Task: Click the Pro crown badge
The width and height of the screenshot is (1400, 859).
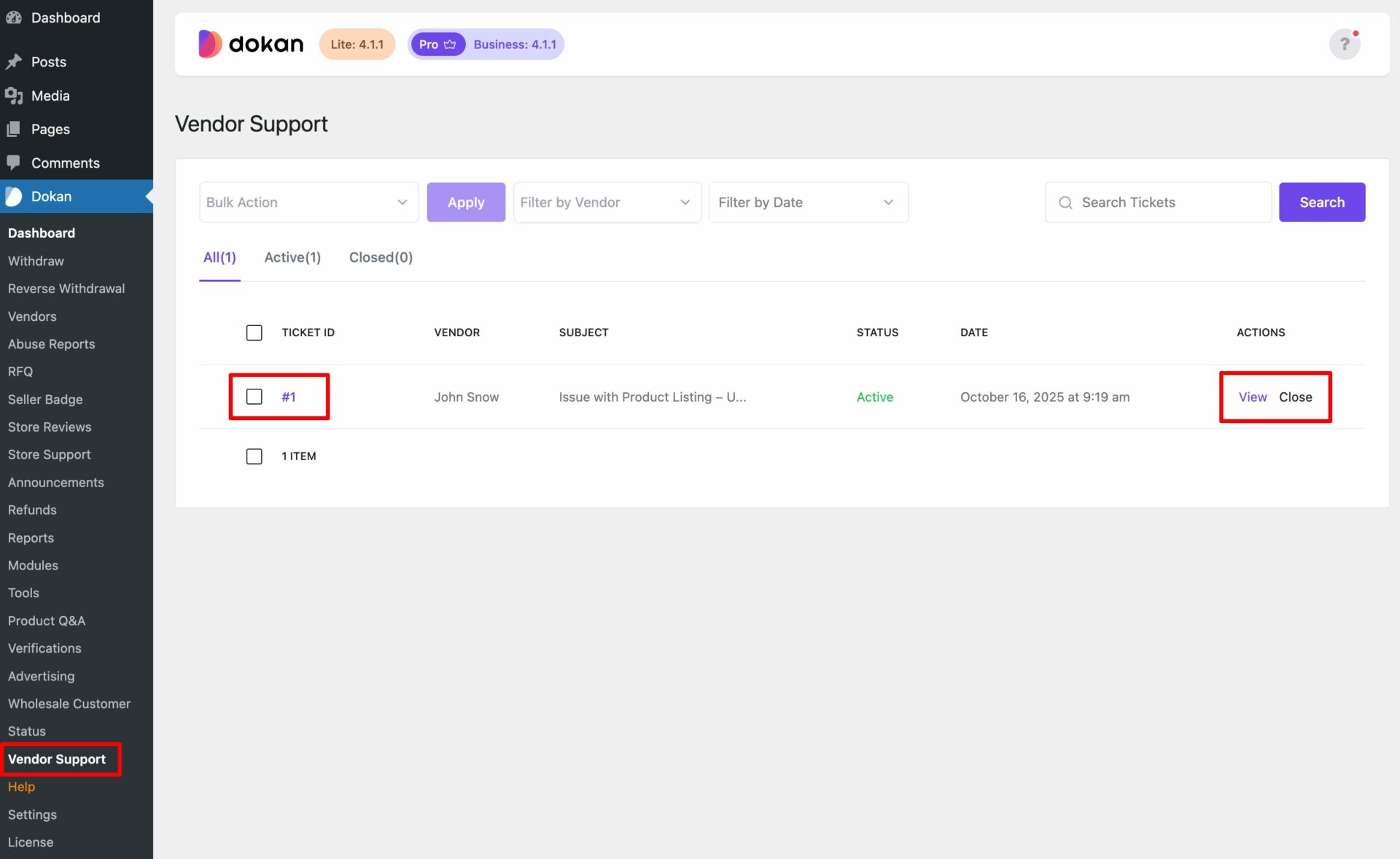Action: click(x=437, y=44)
